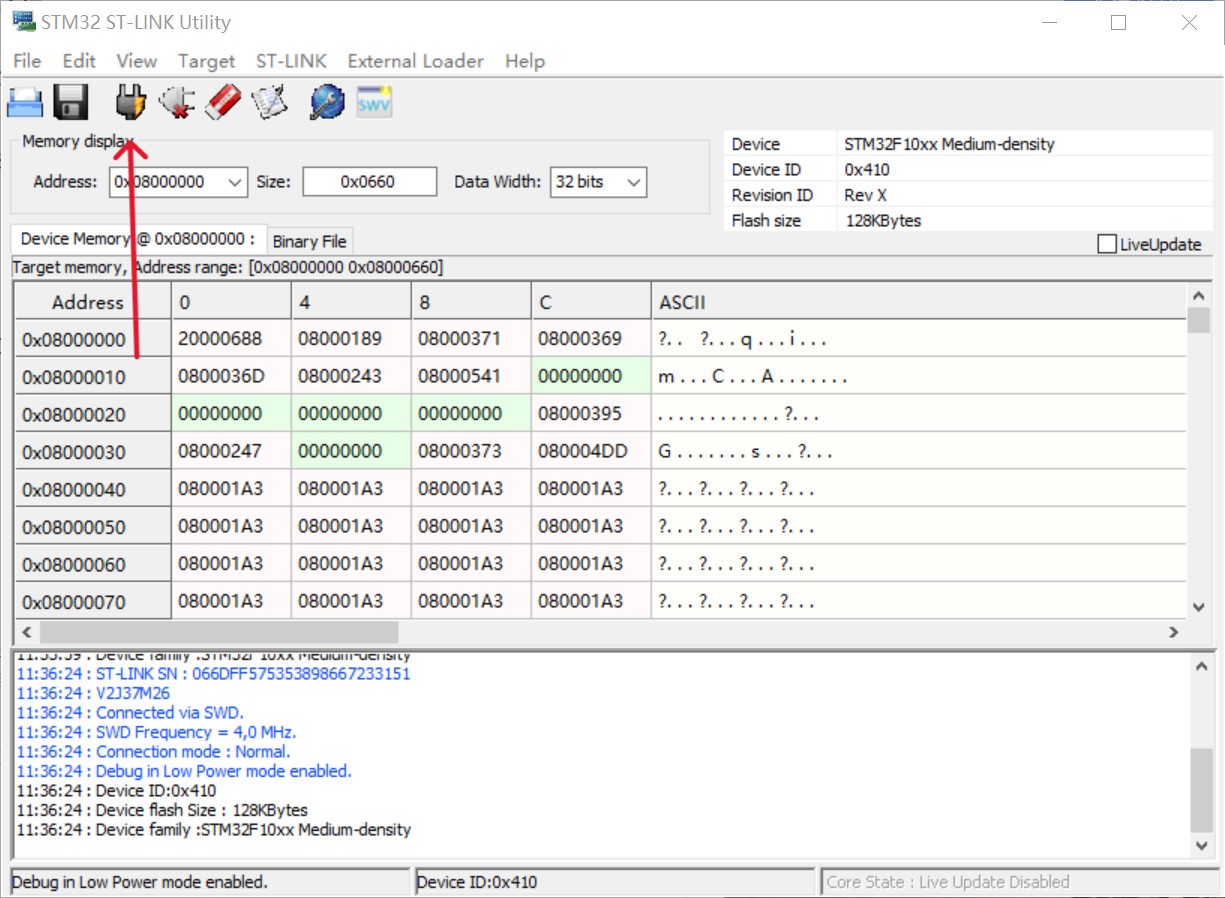The height and width of the screenshot is (898, 1225).
Task: Select memory cell 0800036D
Action: point(231,376)
